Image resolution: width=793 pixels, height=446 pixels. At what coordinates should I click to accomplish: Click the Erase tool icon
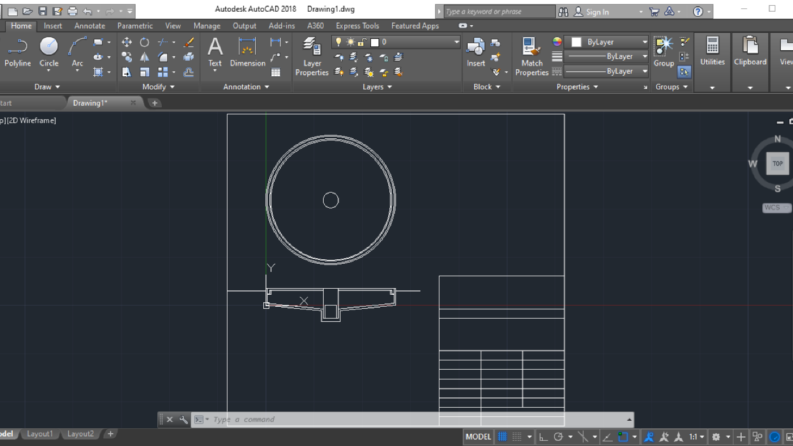click(x=189, y=42)
